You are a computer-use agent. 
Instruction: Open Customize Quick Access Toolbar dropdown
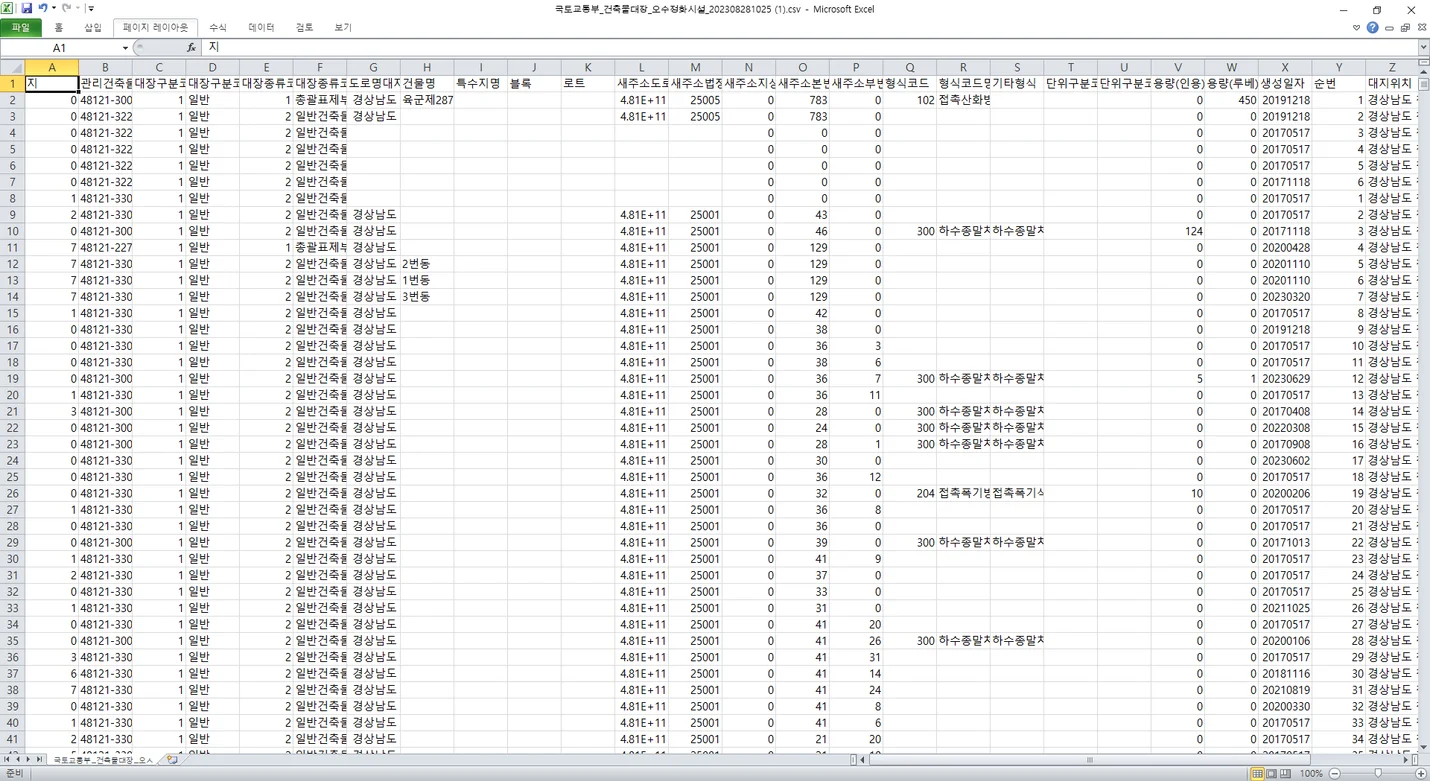point(90,8)
